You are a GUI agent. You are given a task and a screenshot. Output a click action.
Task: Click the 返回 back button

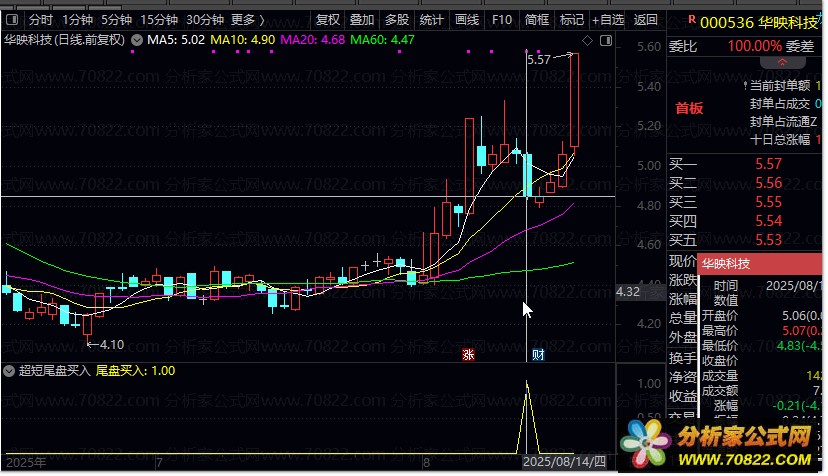(645, 20)
